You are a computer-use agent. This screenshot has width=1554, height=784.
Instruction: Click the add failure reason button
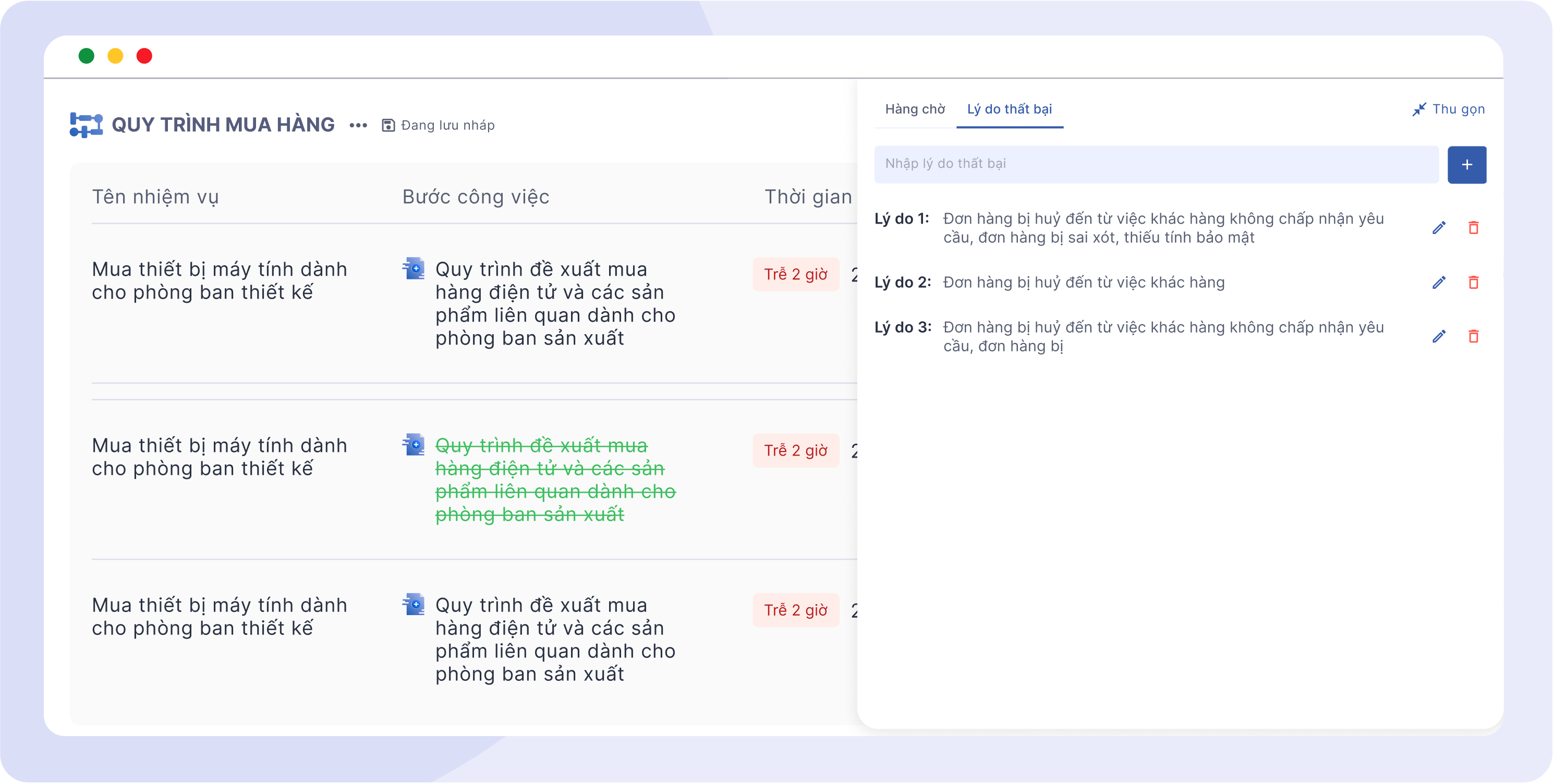(1467, 164)
